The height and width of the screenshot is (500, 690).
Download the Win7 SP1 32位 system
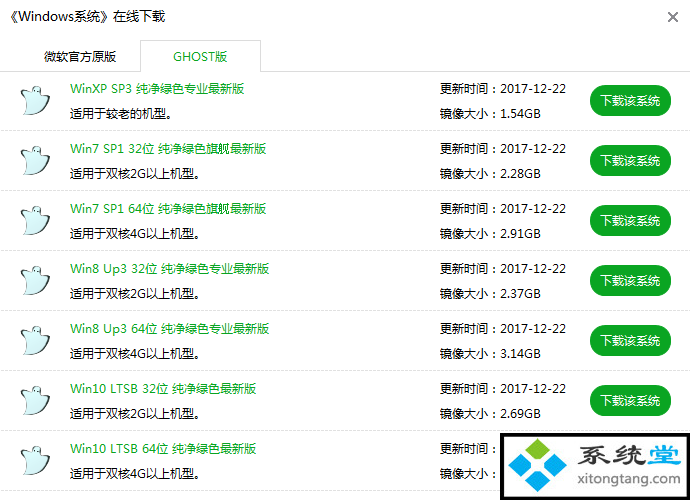click(x=630, y=161)
